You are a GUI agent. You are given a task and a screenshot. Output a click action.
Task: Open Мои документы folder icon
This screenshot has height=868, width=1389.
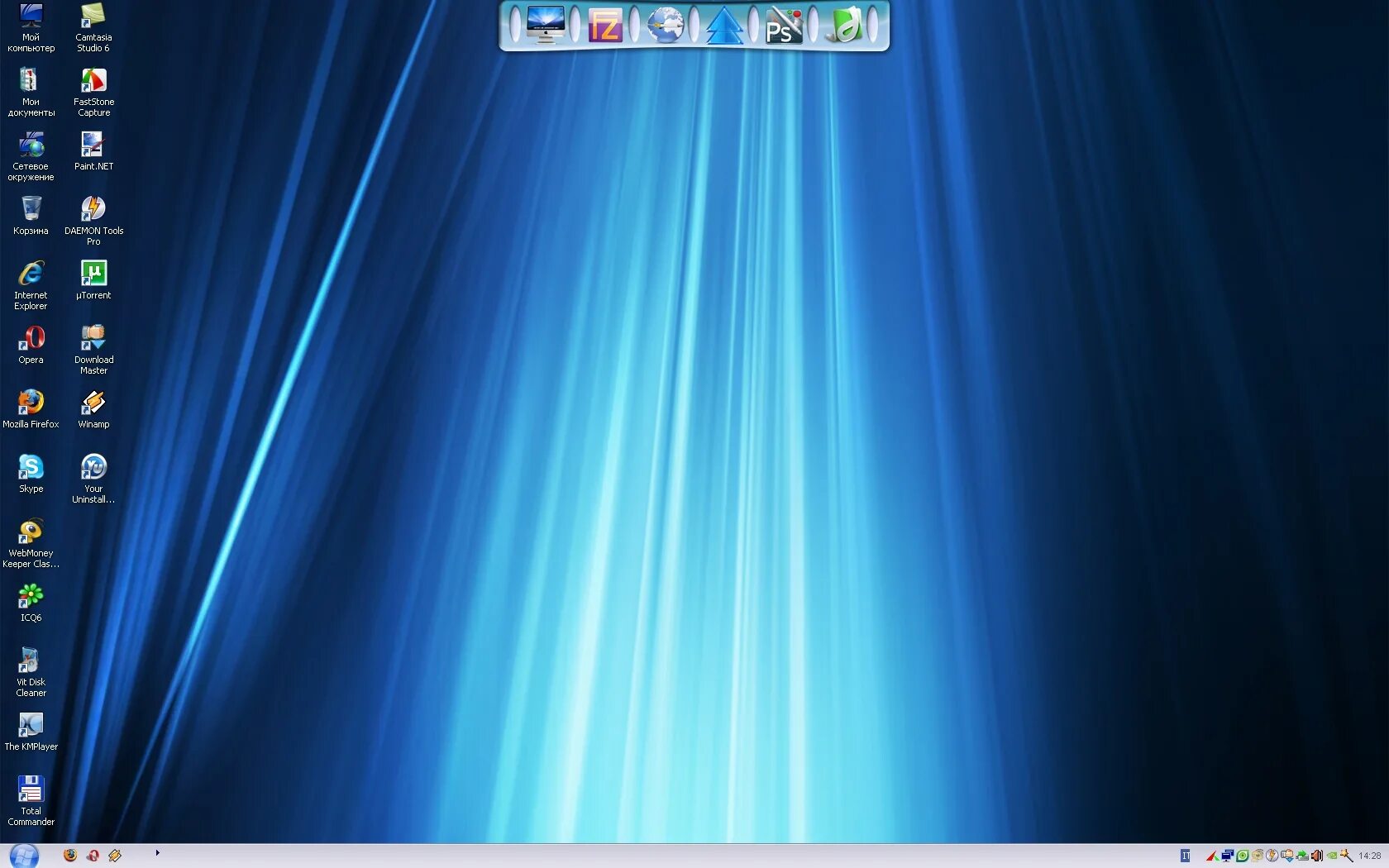pyautogui.click(x=31, y=93)
